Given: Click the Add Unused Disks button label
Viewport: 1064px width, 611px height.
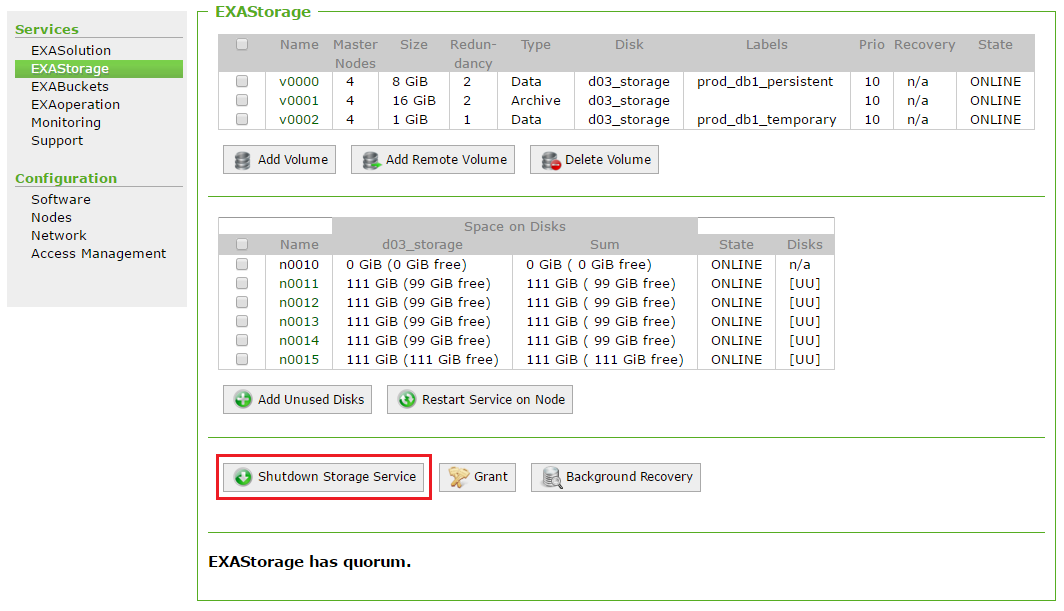Looking at the screenshot, I should point(311,400).
